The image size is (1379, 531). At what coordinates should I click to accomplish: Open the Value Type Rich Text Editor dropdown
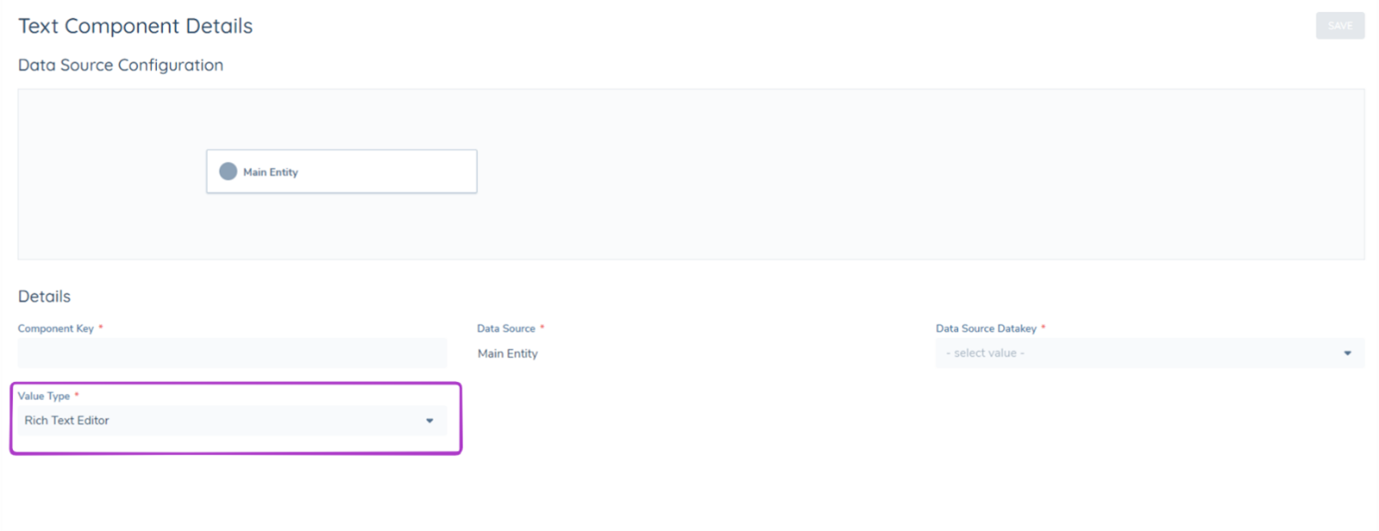220,421
